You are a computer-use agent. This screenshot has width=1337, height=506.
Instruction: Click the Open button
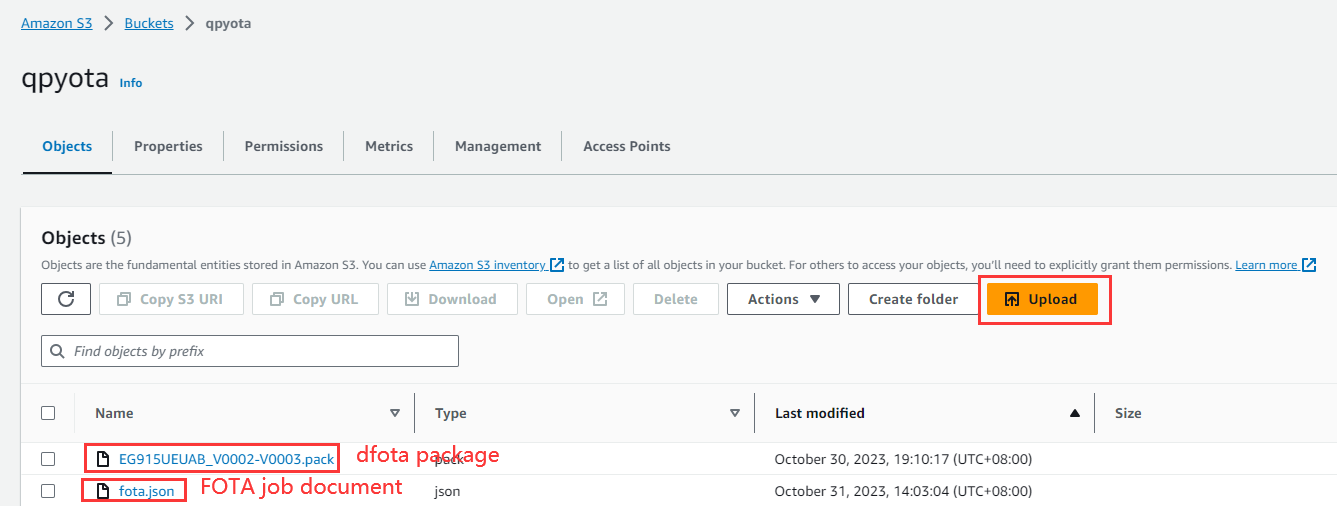[x=576, y=299]
